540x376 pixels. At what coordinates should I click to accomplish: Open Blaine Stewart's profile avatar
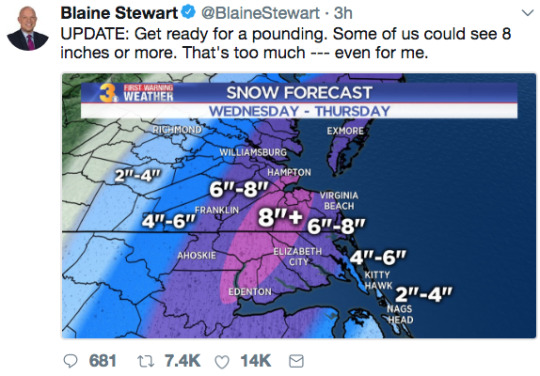coord(28,28)
